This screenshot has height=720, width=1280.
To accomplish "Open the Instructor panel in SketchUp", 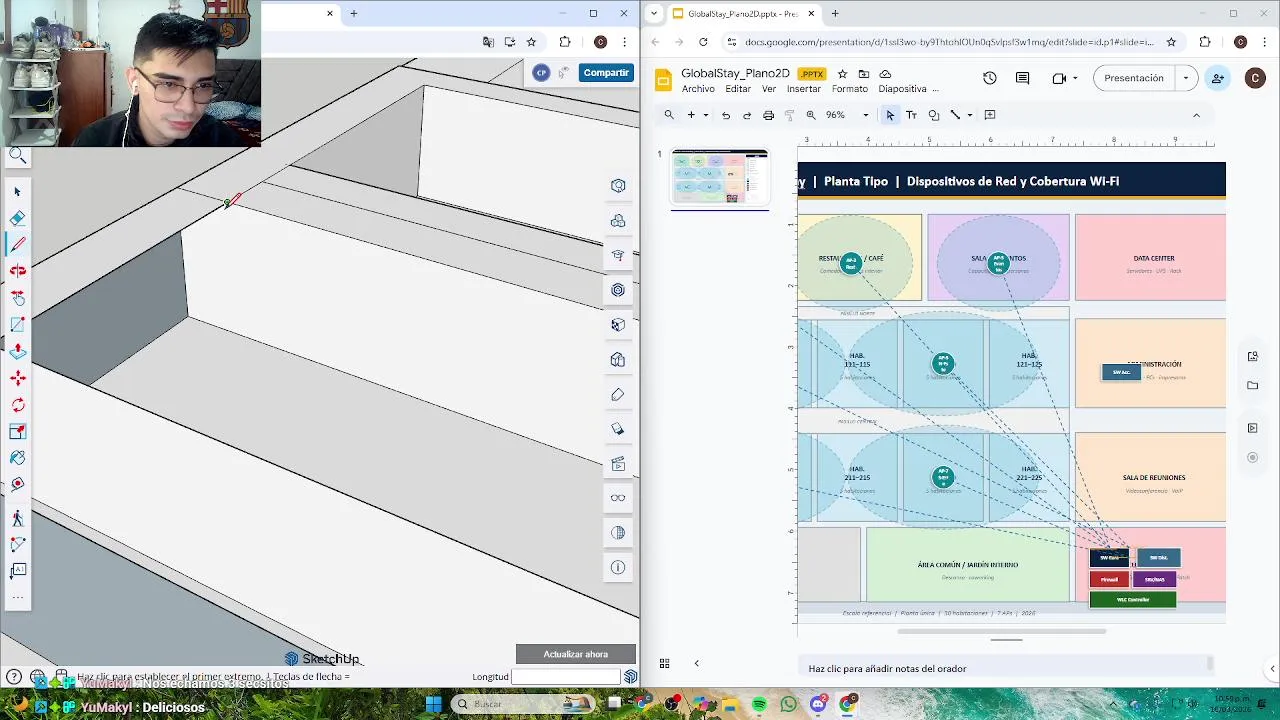I will pyautogui.click(x=618, y=255).
